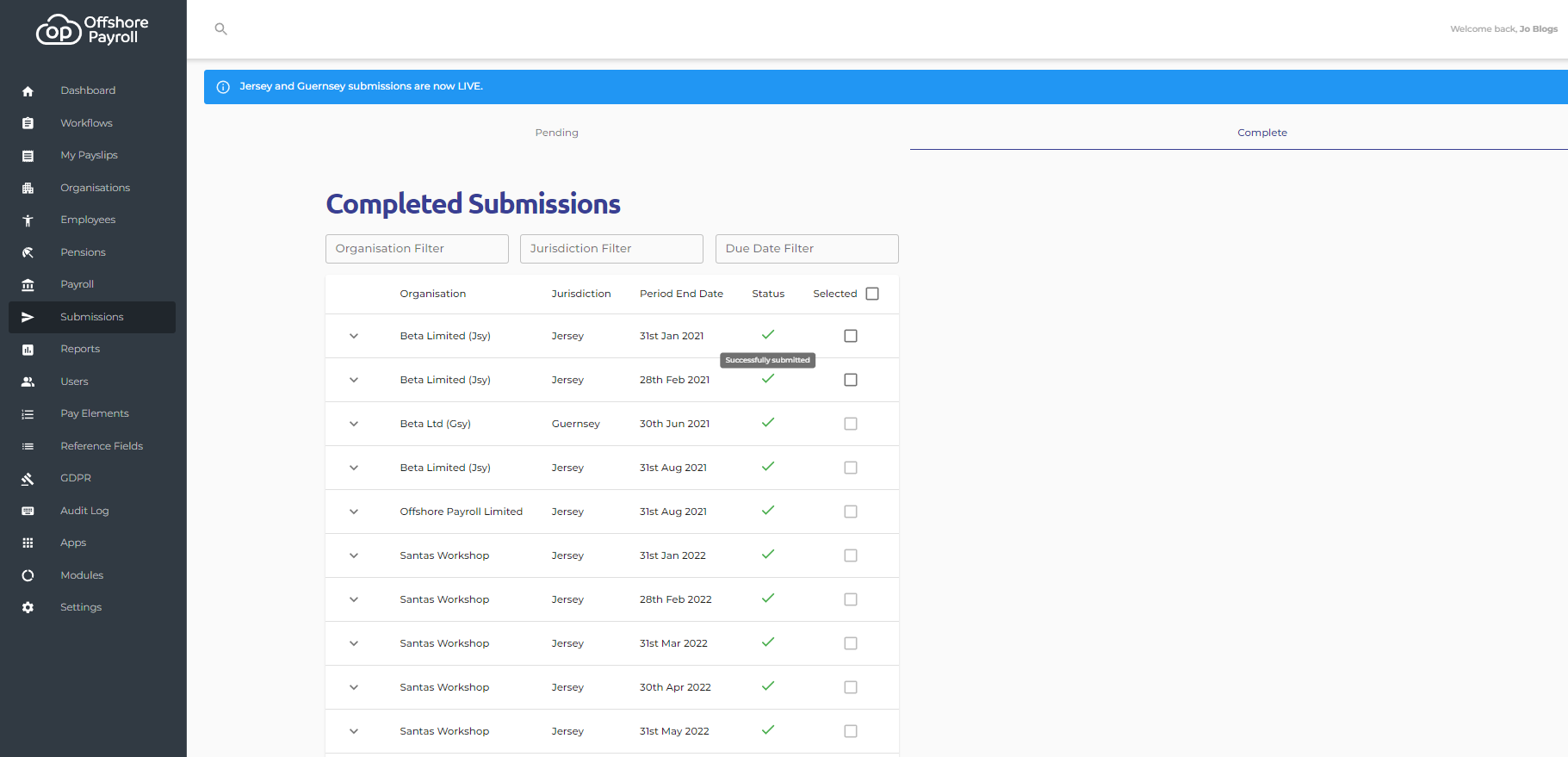Click the Settings gear icon
Image resolution: width=1568 pixels, height=757 pixels.
28,608
